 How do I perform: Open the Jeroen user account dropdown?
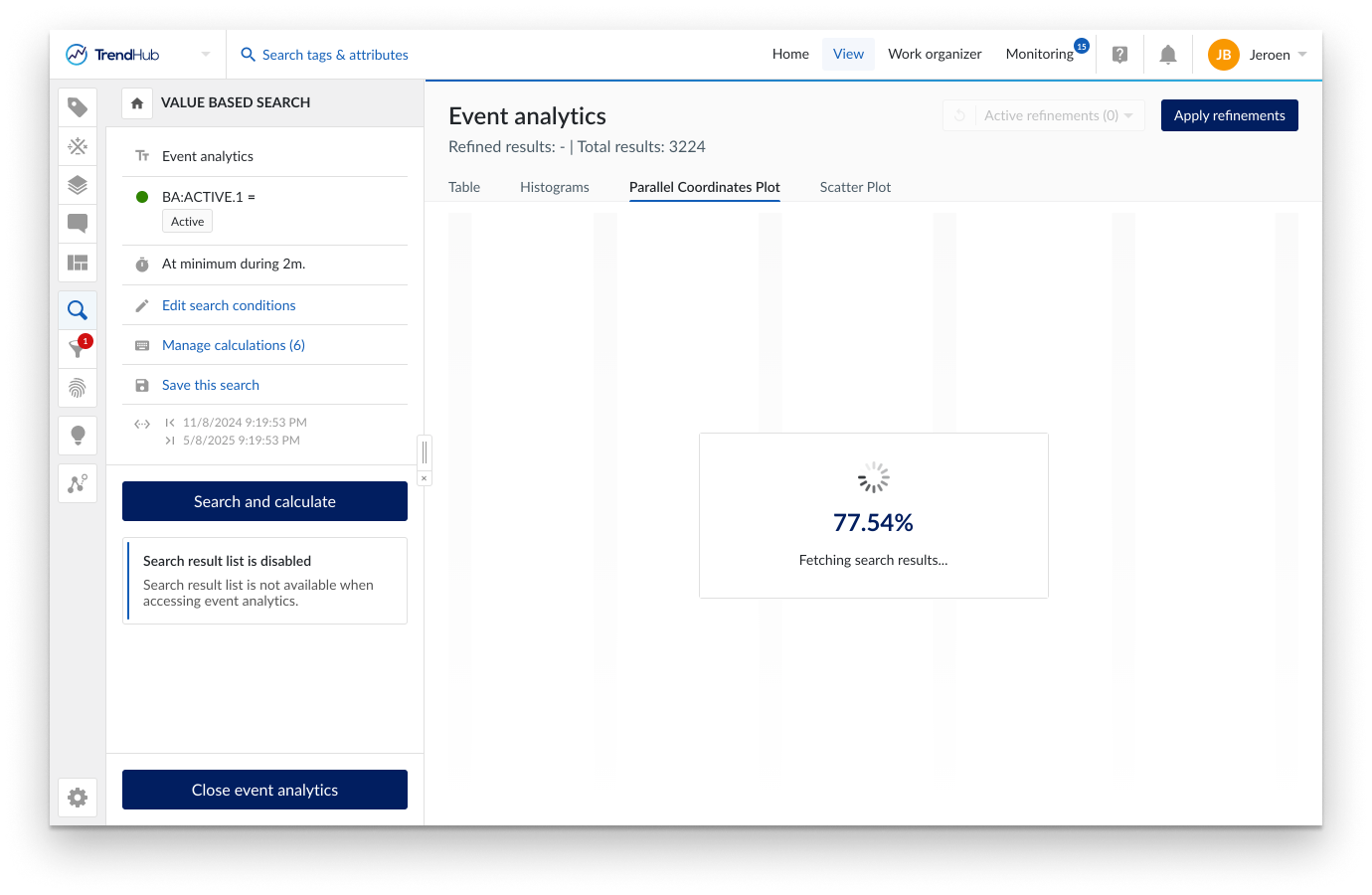[1258, 55]
